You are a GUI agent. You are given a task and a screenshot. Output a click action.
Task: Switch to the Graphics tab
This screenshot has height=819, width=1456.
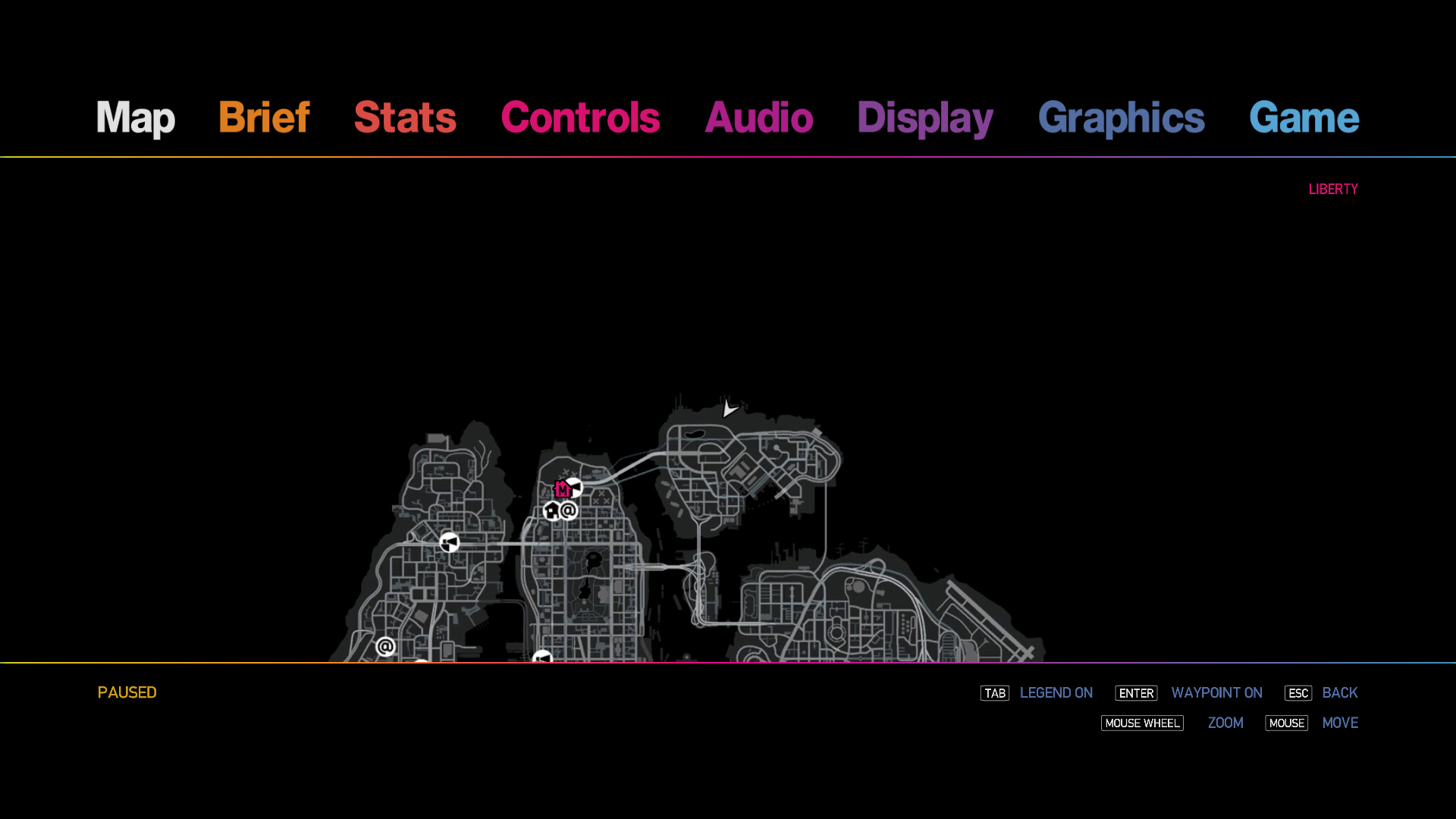click(x=1121, y=118)
